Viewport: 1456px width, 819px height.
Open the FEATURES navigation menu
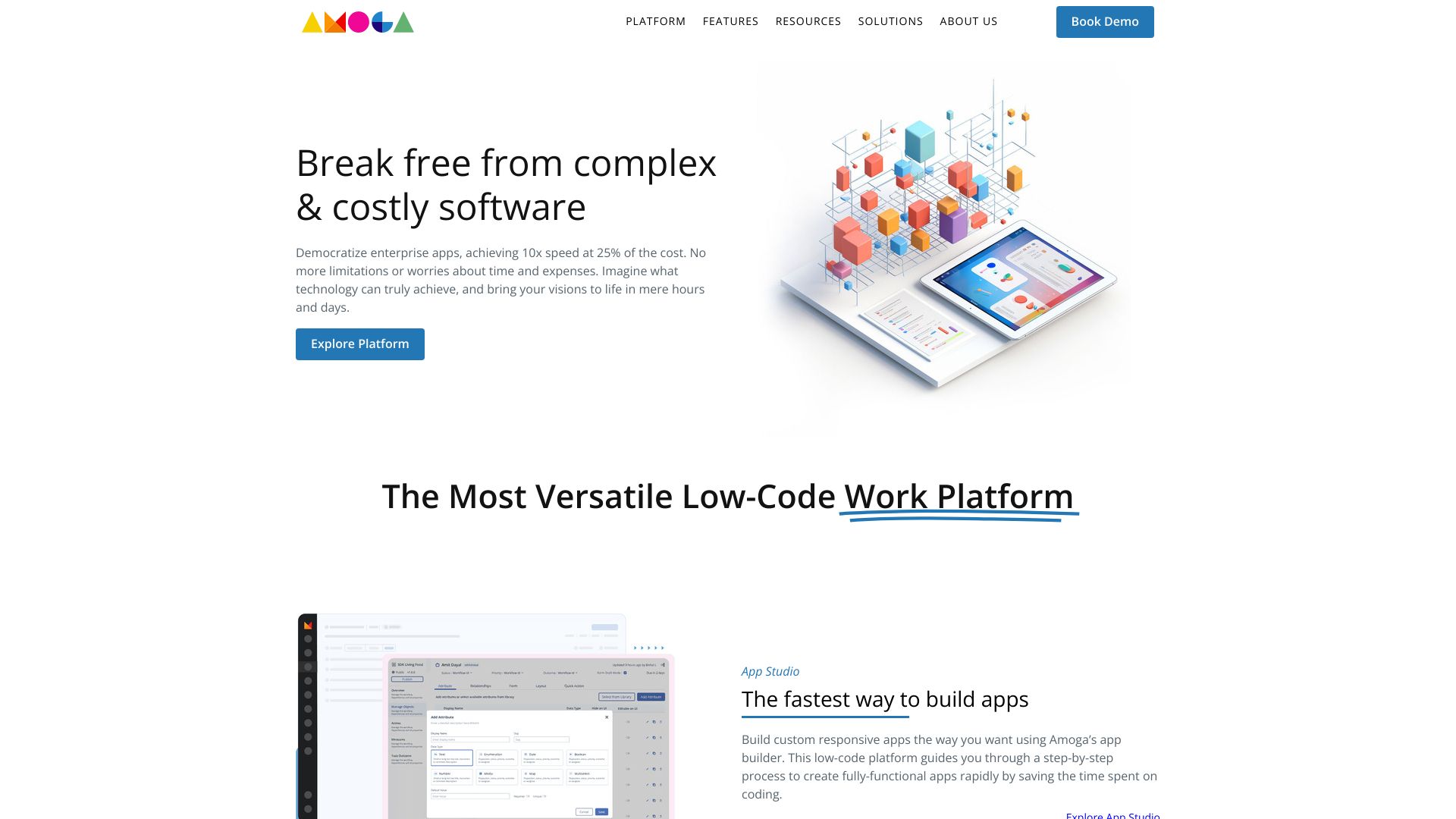[x=730, y=21]
